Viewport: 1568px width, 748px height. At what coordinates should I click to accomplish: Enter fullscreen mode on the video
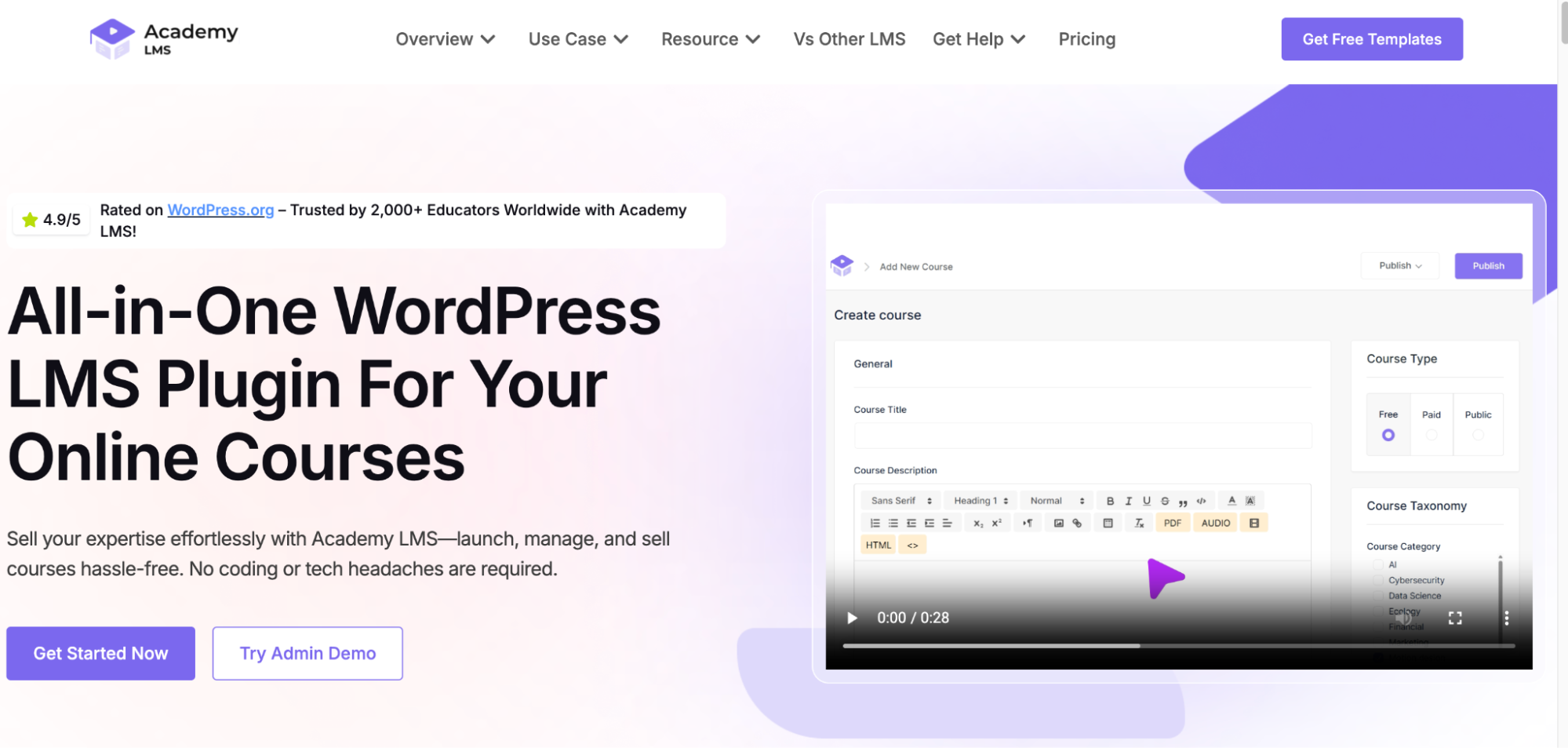pyautogui.click(x=1455, y=618)
